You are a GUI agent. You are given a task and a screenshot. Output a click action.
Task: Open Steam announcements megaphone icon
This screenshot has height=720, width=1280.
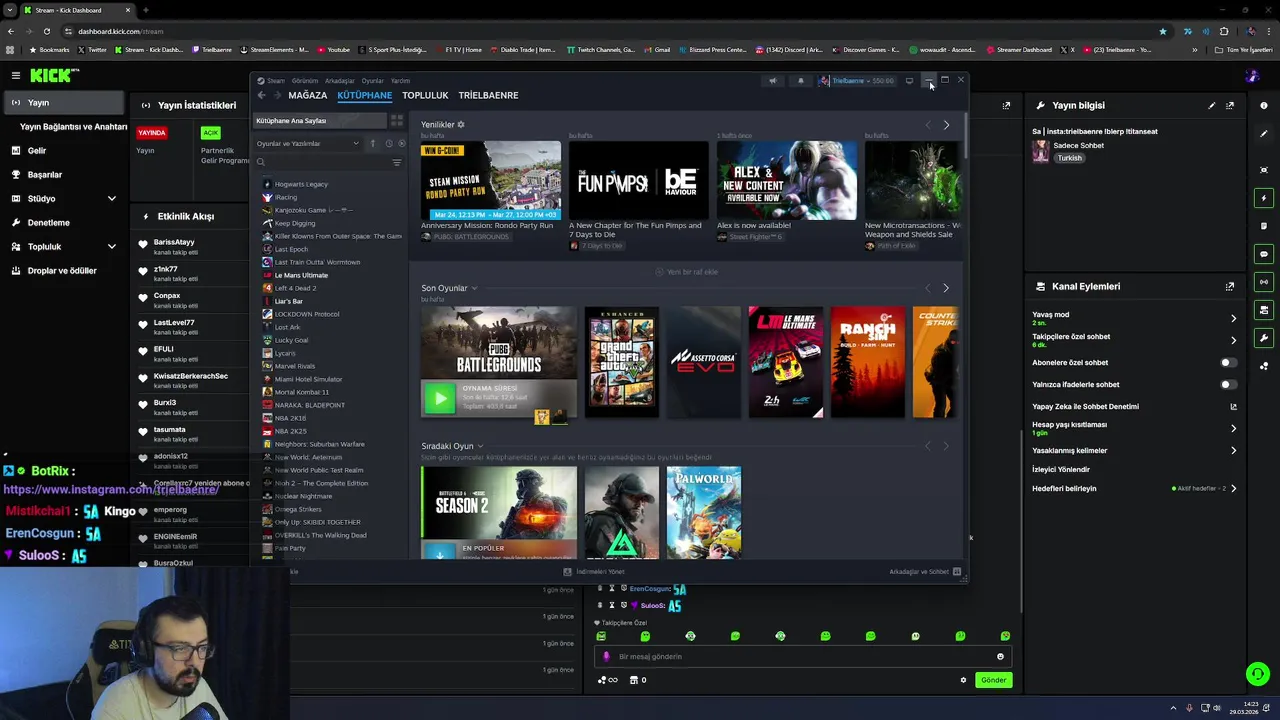click(772, 81)
